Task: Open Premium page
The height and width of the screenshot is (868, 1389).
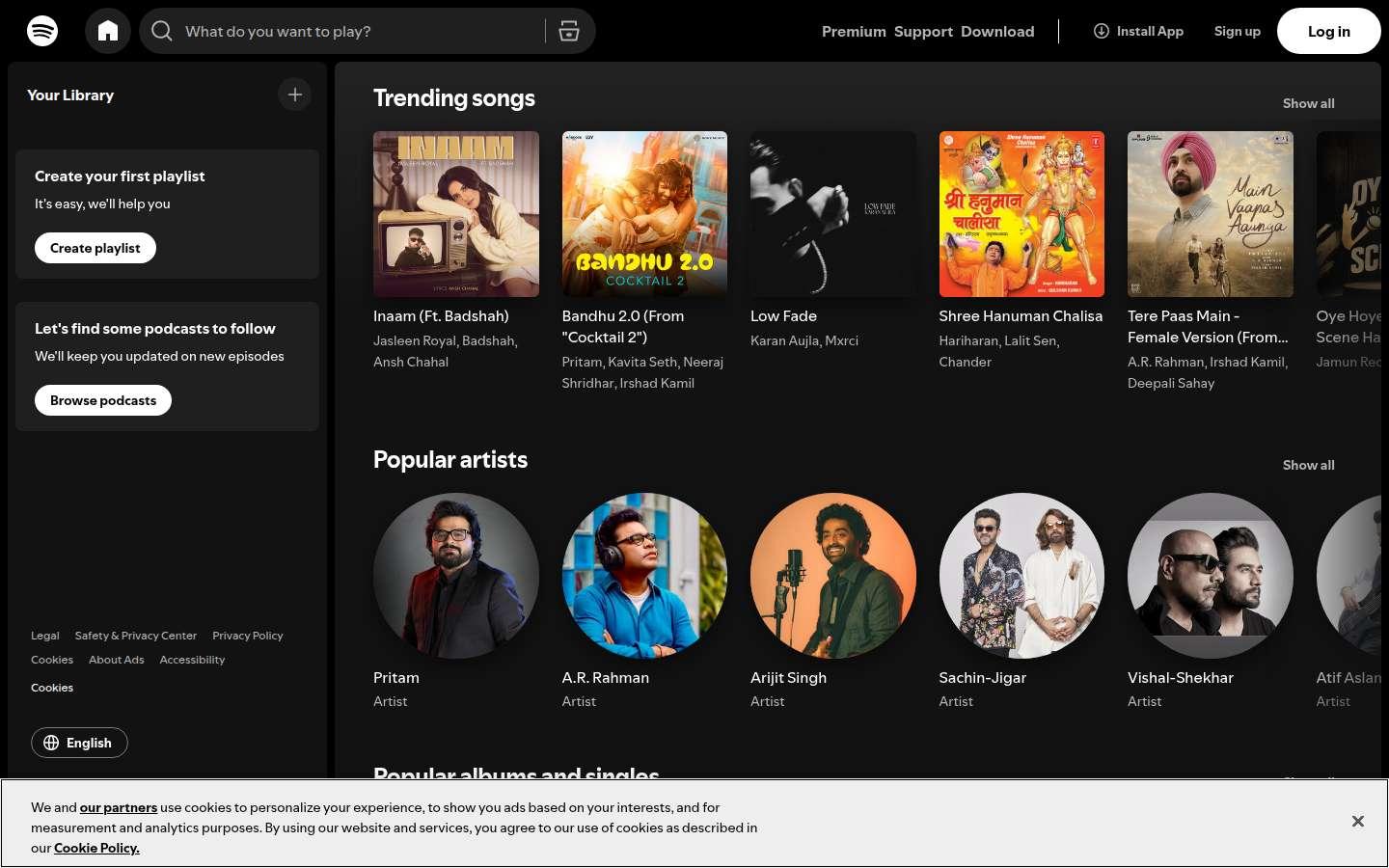Action: (x=854, y=31)
